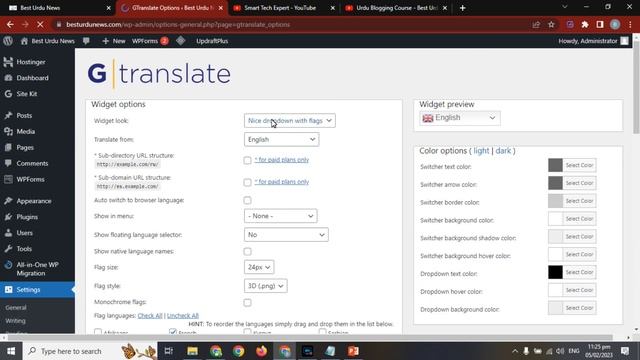
Task: Select Switcher border color swatch
Action: 555,201
